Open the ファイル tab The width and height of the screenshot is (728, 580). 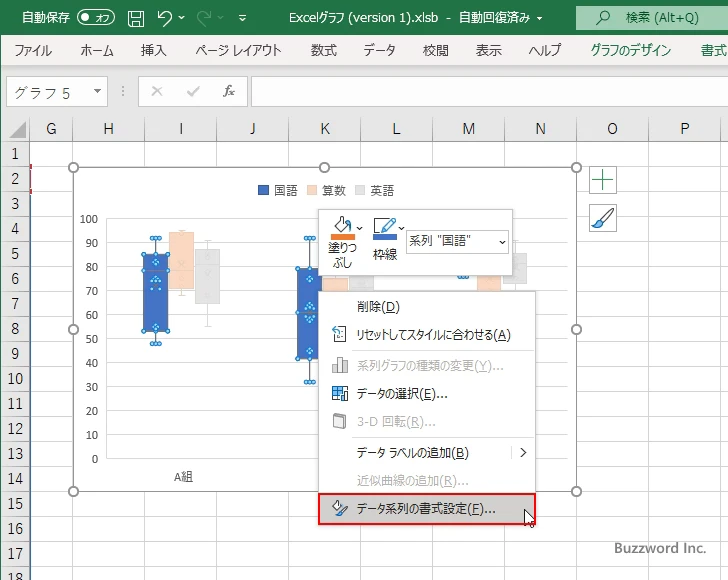[32, 50]
